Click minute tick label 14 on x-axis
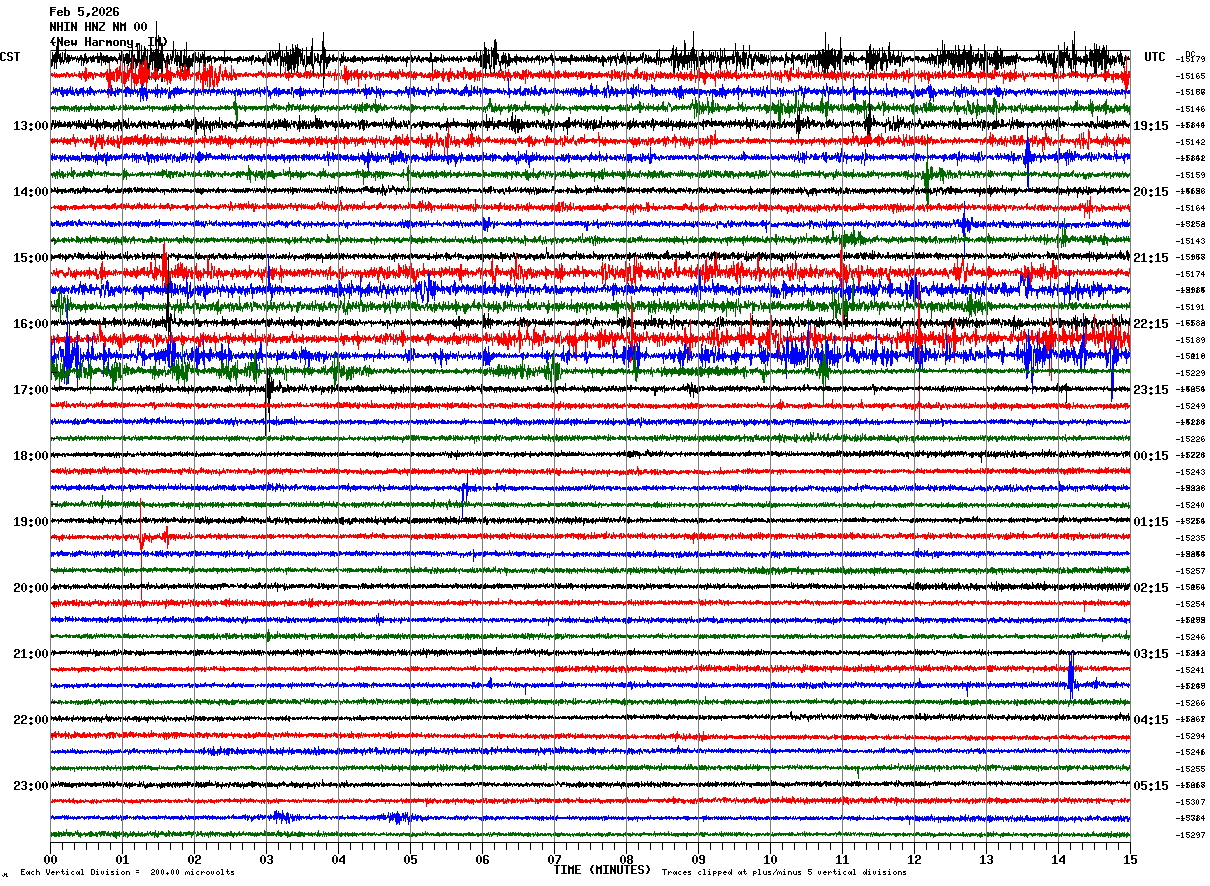 tap(1058, 859)
